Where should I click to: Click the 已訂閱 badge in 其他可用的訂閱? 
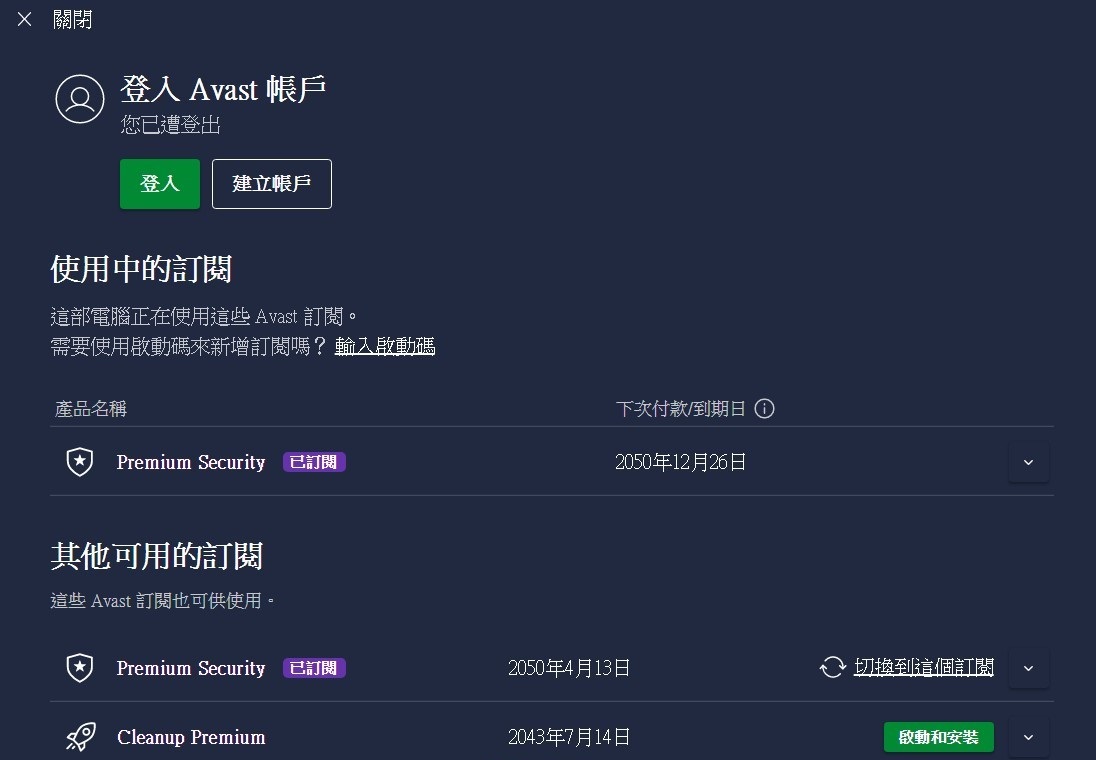pos(314,668)
